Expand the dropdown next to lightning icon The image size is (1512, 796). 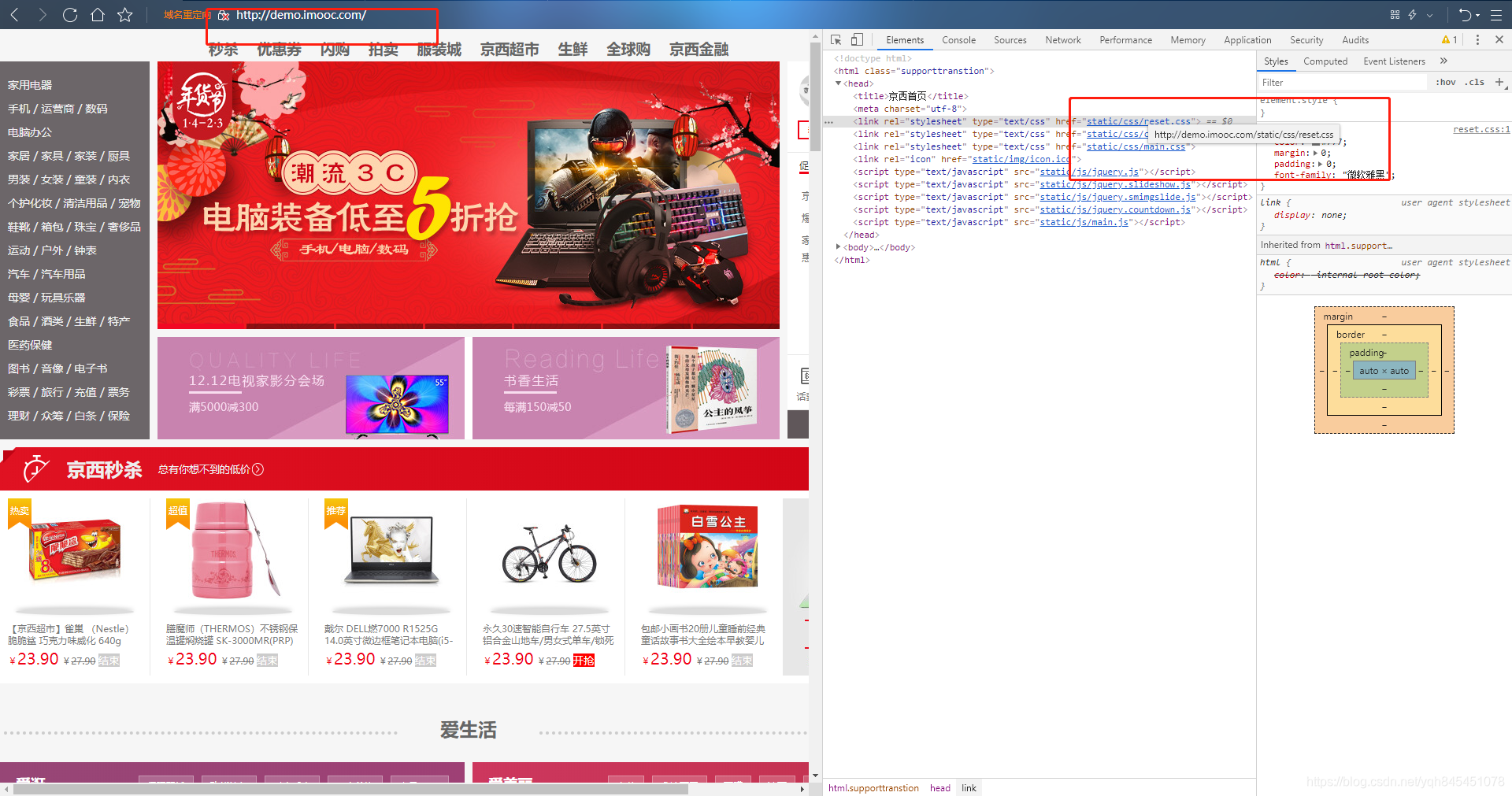point(1430,15)
